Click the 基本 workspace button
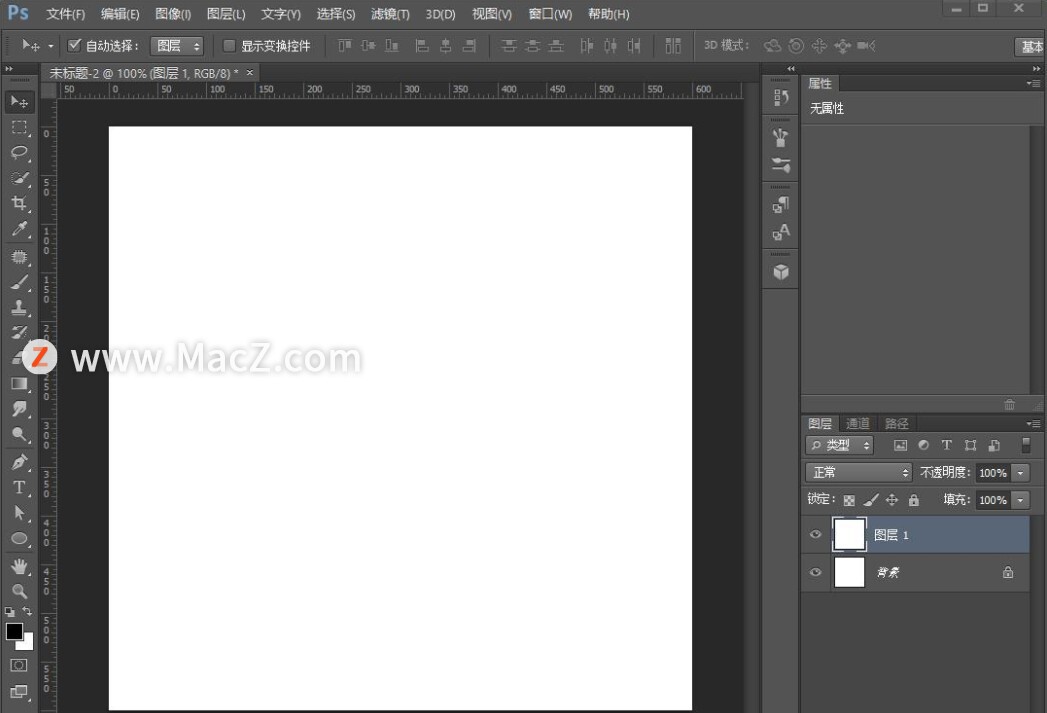Image resolution: width=1047 pixels, height=713 pixels. click(x=1031, y=46)
